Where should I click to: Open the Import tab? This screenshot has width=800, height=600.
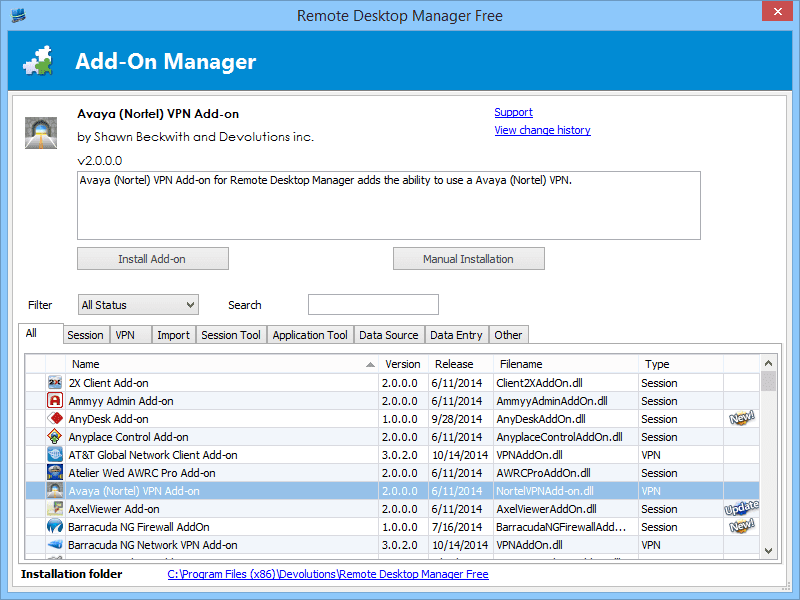pos(173,335)
